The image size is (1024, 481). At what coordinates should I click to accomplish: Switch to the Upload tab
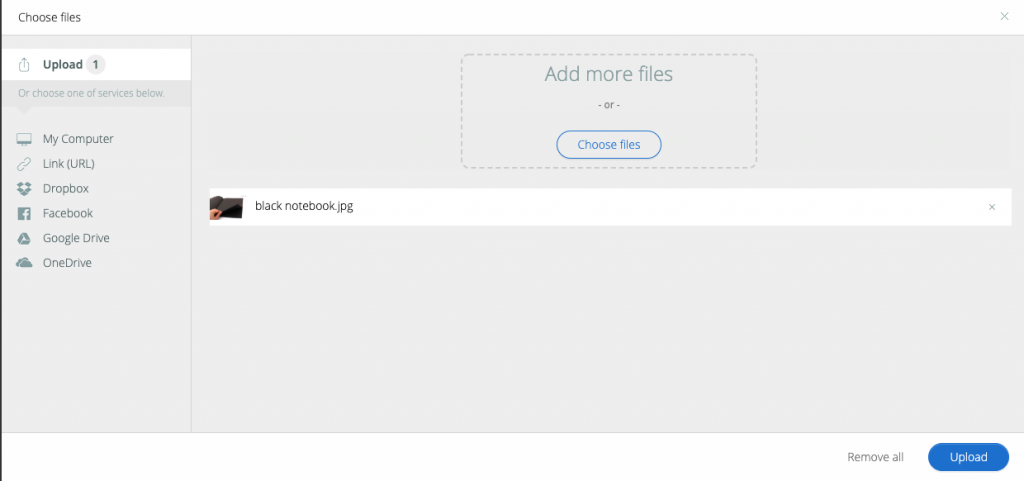[x=62, y=65]
